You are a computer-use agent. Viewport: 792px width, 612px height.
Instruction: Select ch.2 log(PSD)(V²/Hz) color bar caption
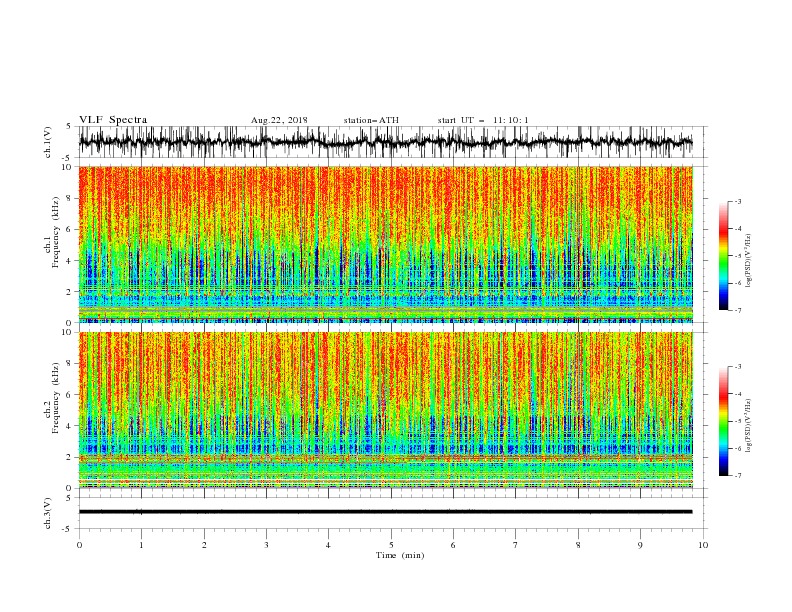click(749, 426)
